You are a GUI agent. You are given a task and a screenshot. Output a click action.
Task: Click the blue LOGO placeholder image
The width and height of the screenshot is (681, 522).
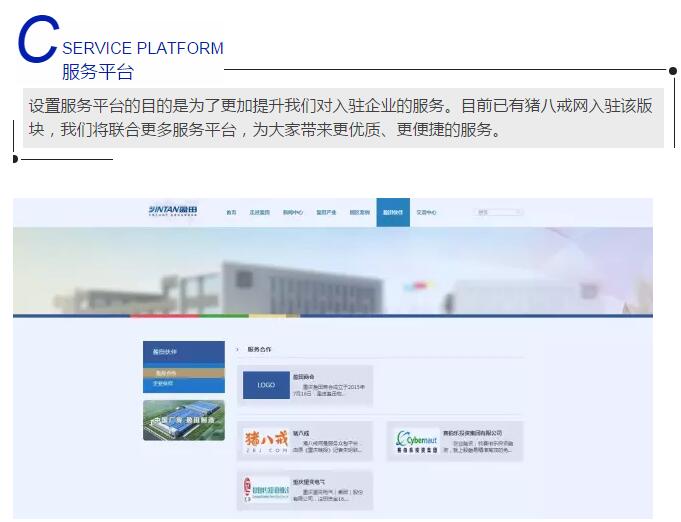[265, 385]
